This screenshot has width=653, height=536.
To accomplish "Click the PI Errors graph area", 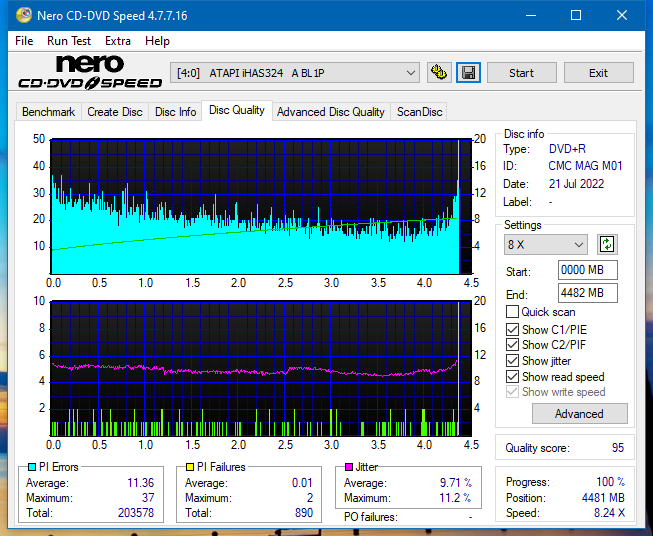I will point(261,207).
